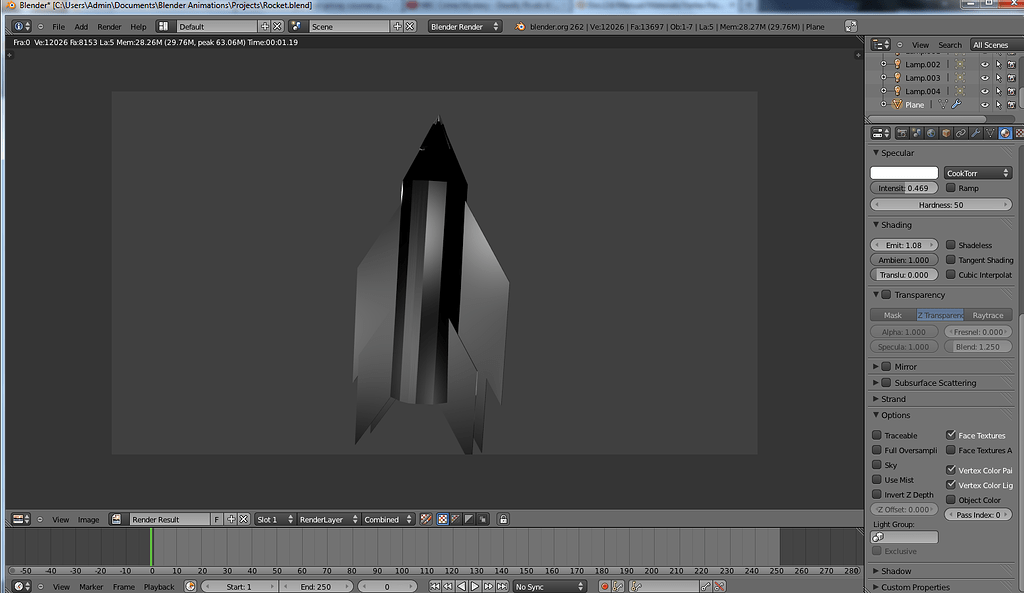Click the white specular color swatch

point(904,173)
